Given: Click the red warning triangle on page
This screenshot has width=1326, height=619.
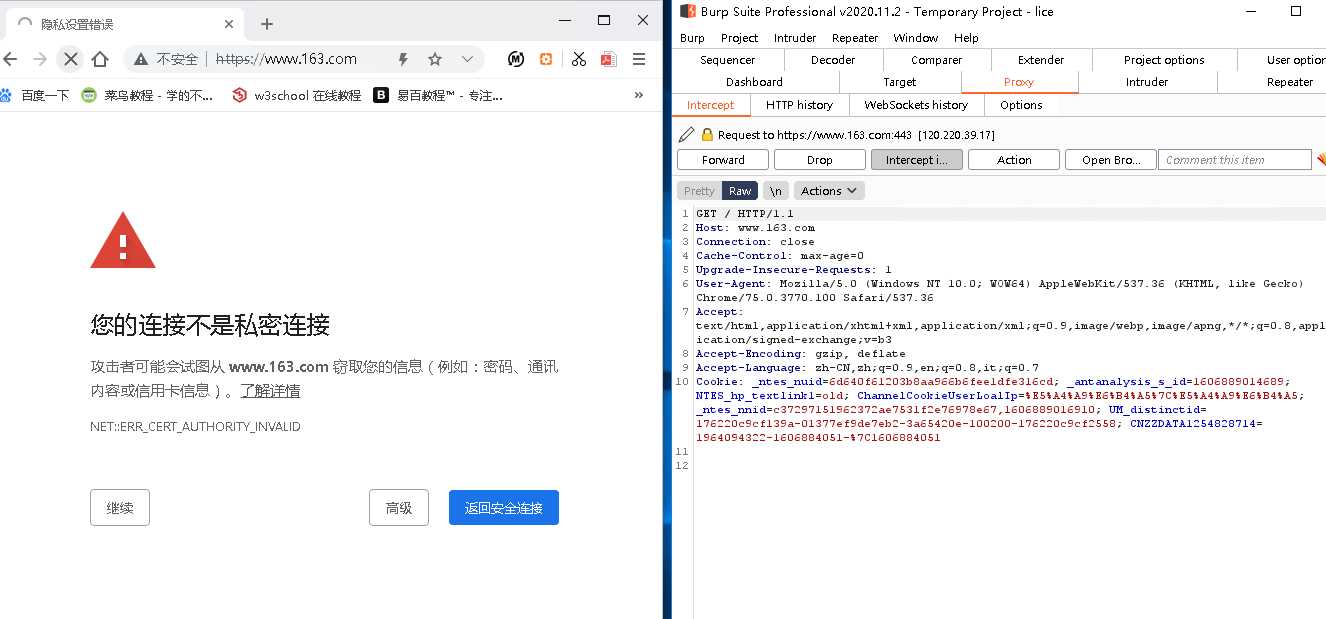Looking at the screenshot, I should coord(123,240).
